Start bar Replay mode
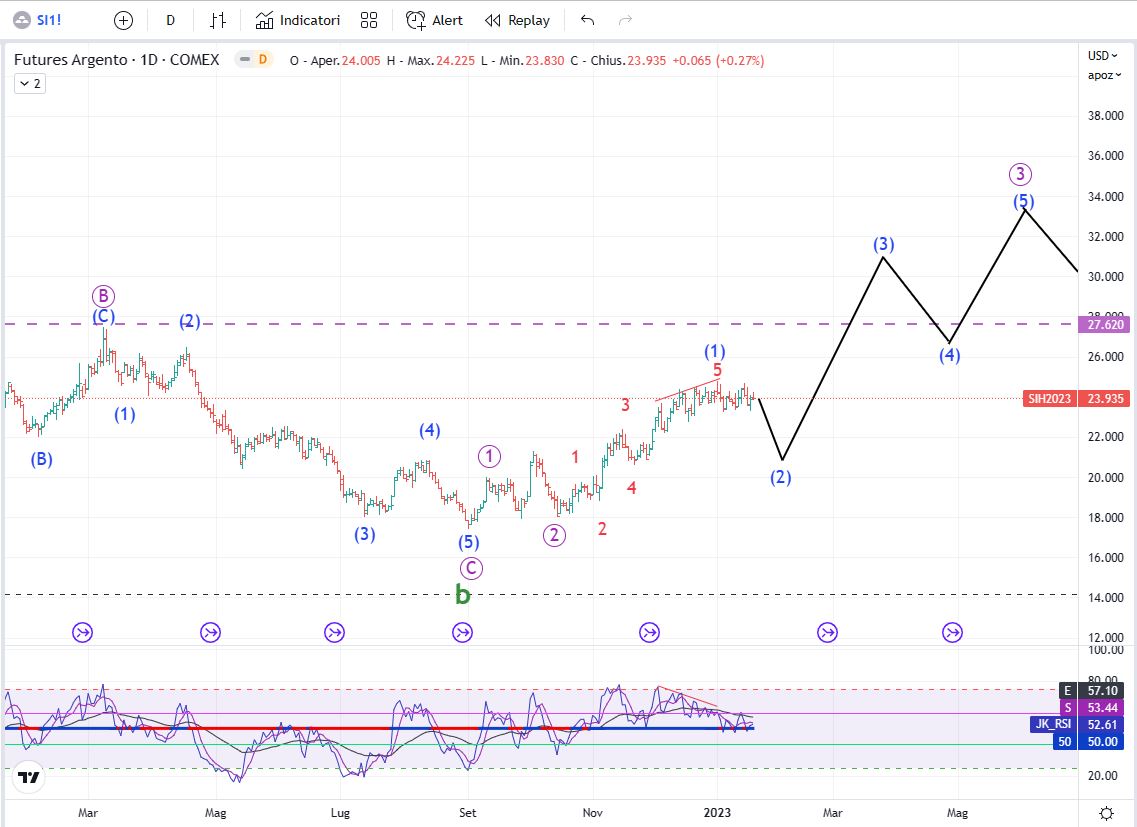 click(x=517, y=20)
